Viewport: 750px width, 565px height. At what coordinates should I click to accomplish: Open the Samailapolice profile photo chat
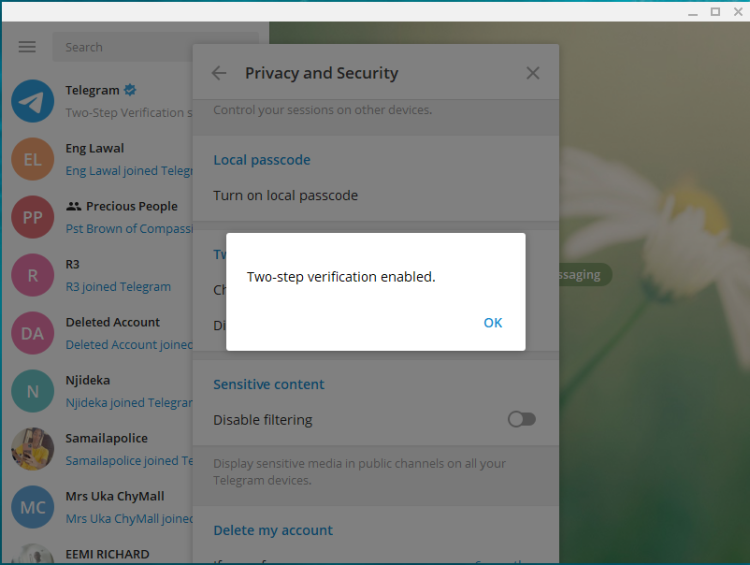pos(33,449)
